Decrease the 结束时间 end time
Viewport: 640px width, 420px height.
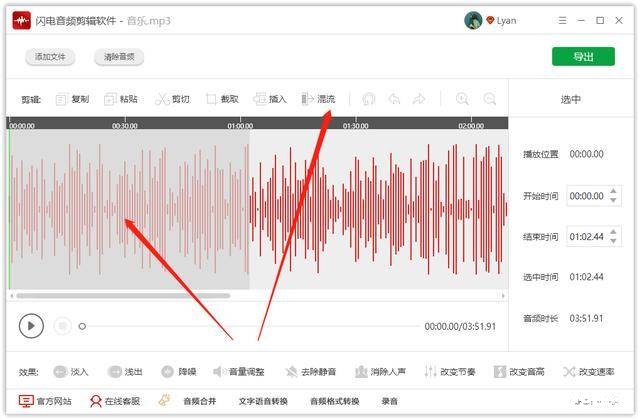[613, 241]
